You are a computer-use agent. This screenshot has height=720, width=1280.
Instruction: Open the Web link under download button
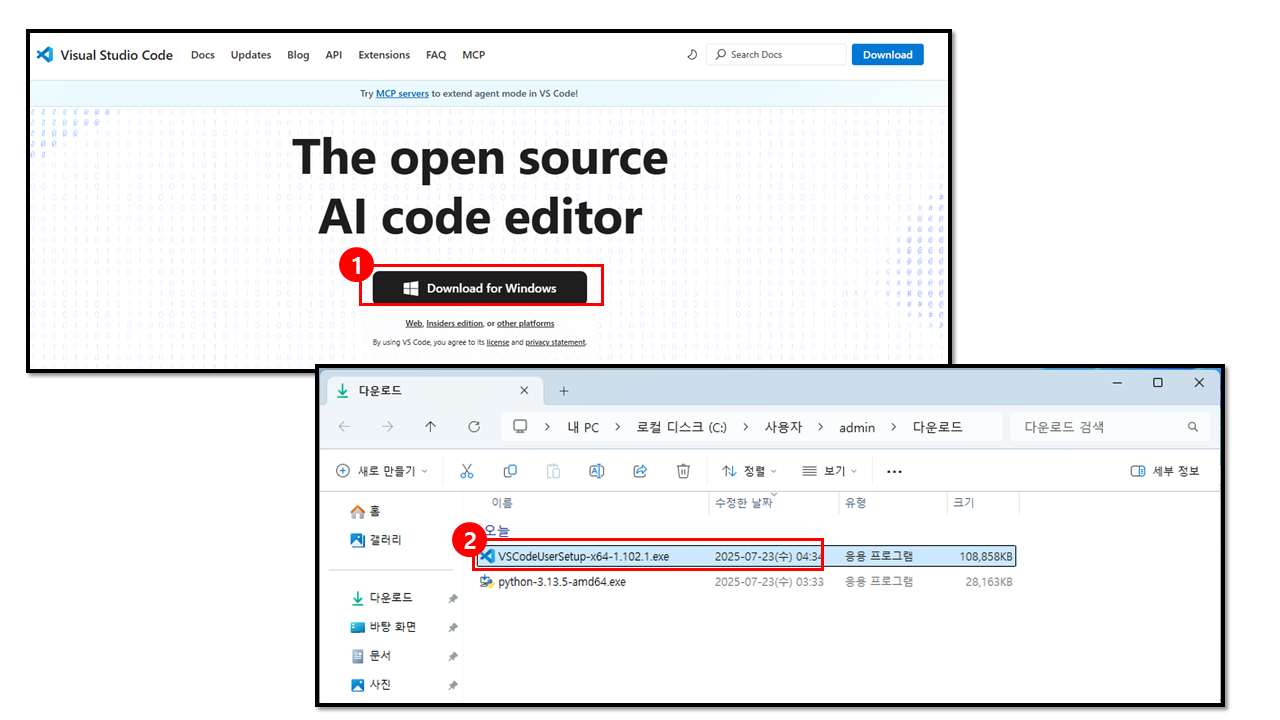click(414, 323)
